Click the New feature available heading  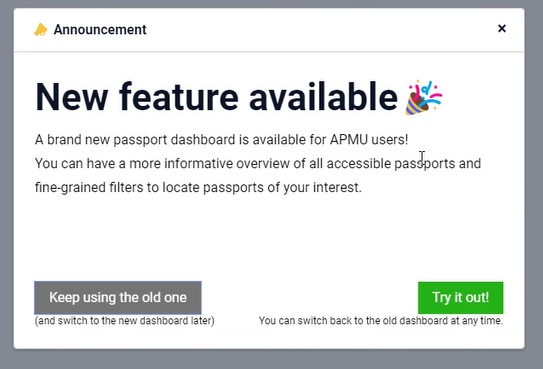[216, 97]
